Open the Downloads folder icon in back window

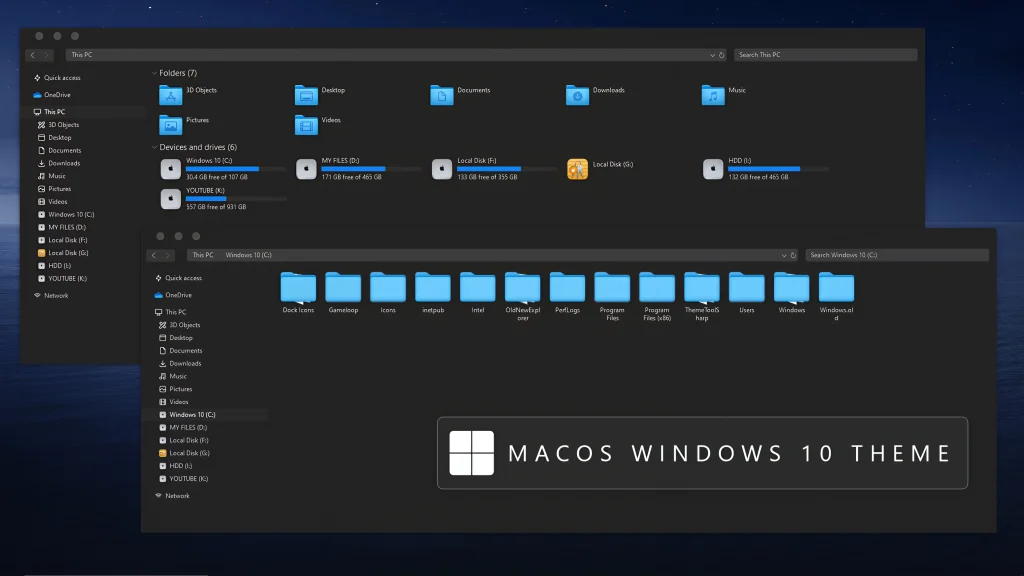(x=577, y=95)
